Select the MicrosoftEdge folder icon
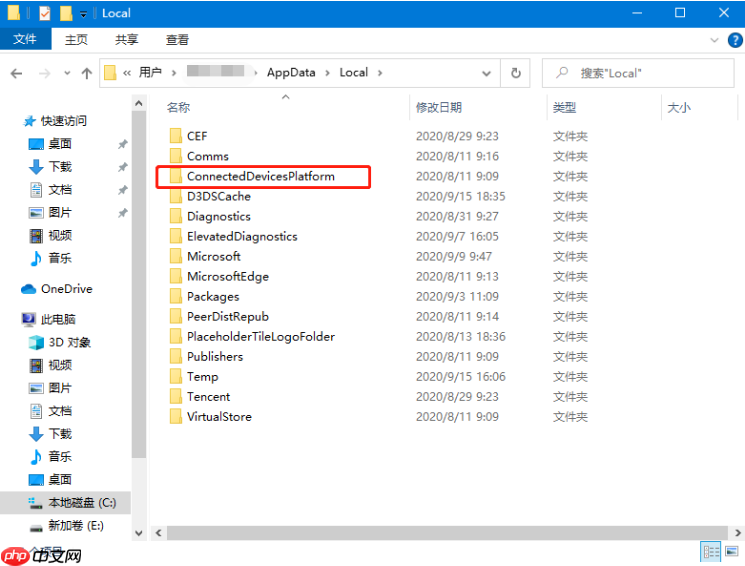 pyautogui.click(x=176, y=276)
